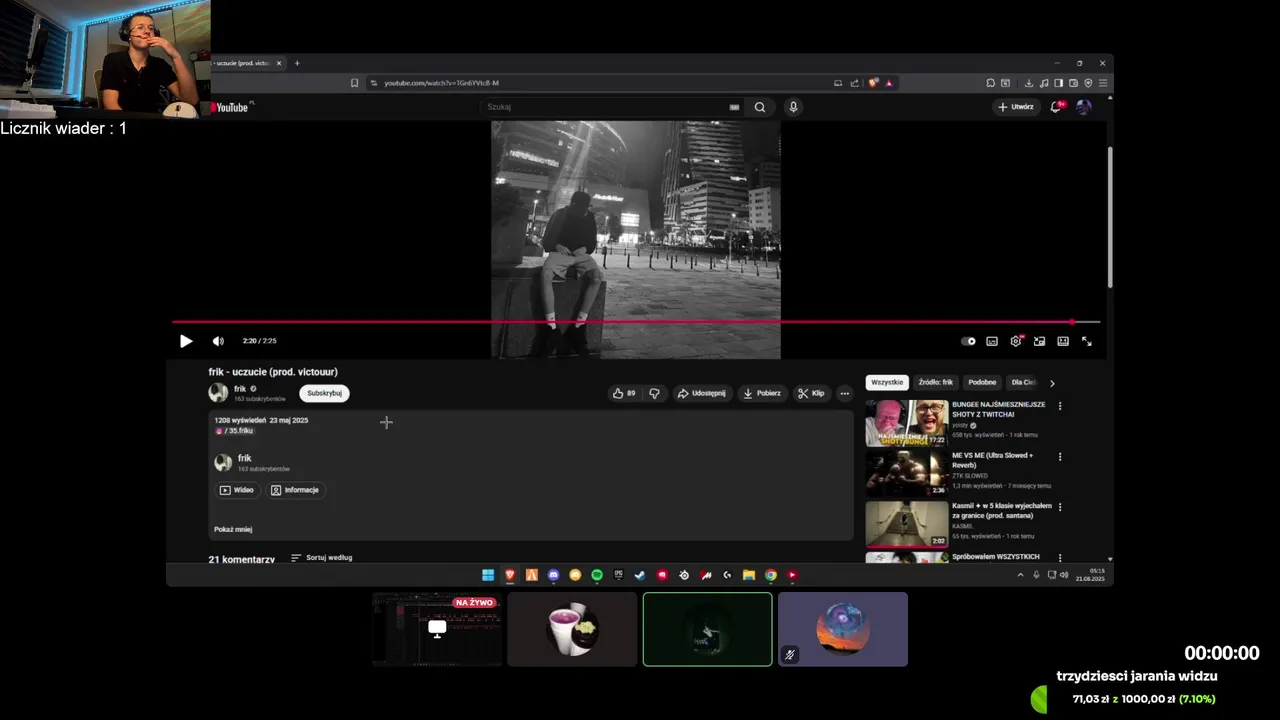1280x720 pixels.
Task: Open options menu for ME VS ME video
Action: coord(1060,457)
